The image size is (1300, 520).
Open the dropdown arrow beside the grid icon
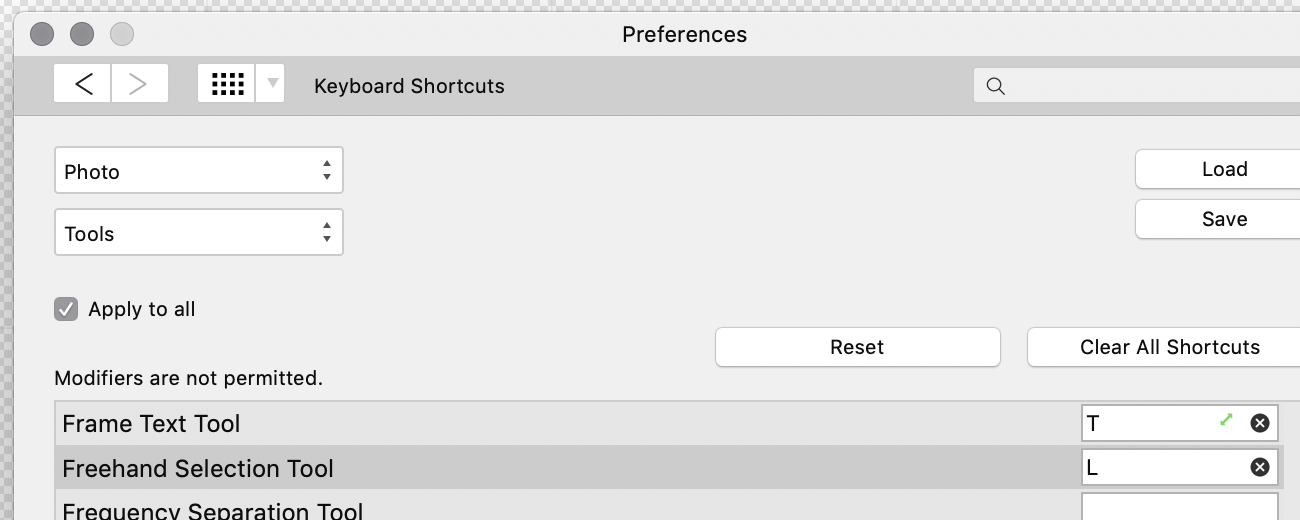tap(271, 85)
